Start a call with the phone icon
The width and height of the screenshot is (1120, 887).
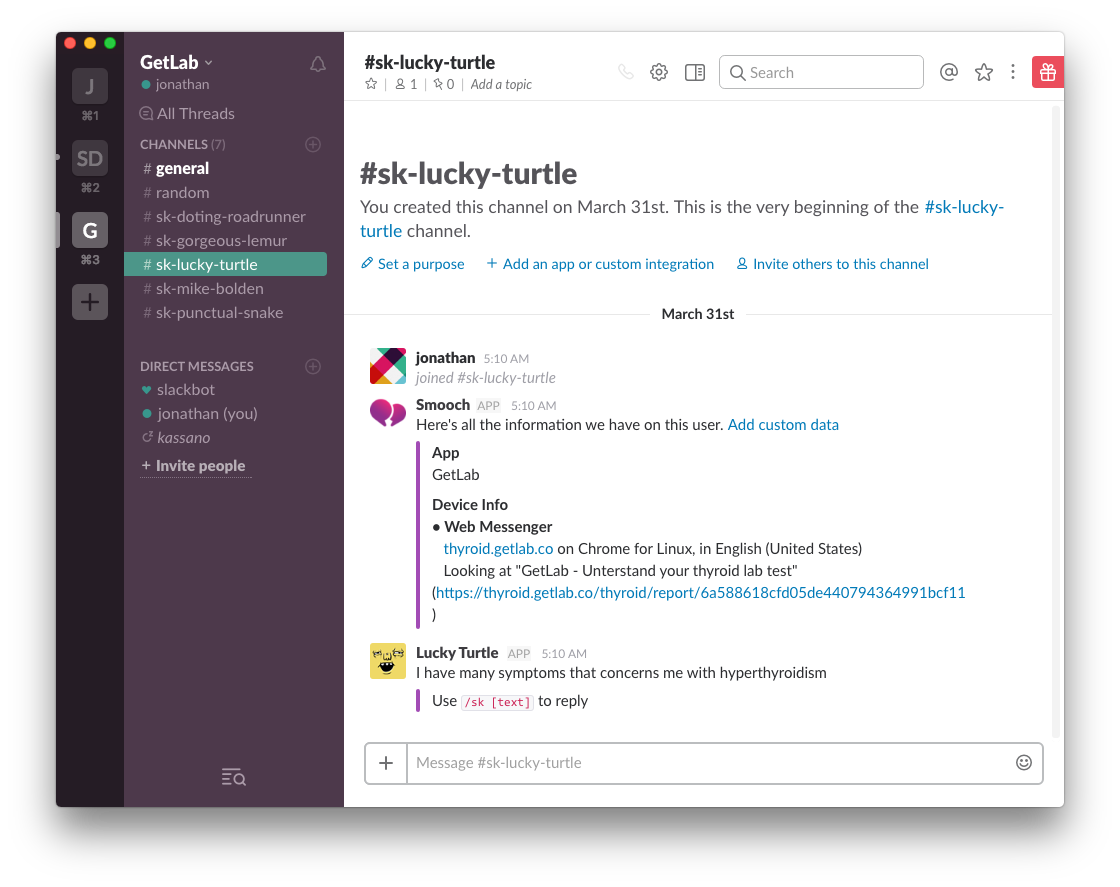pos(626,72)
